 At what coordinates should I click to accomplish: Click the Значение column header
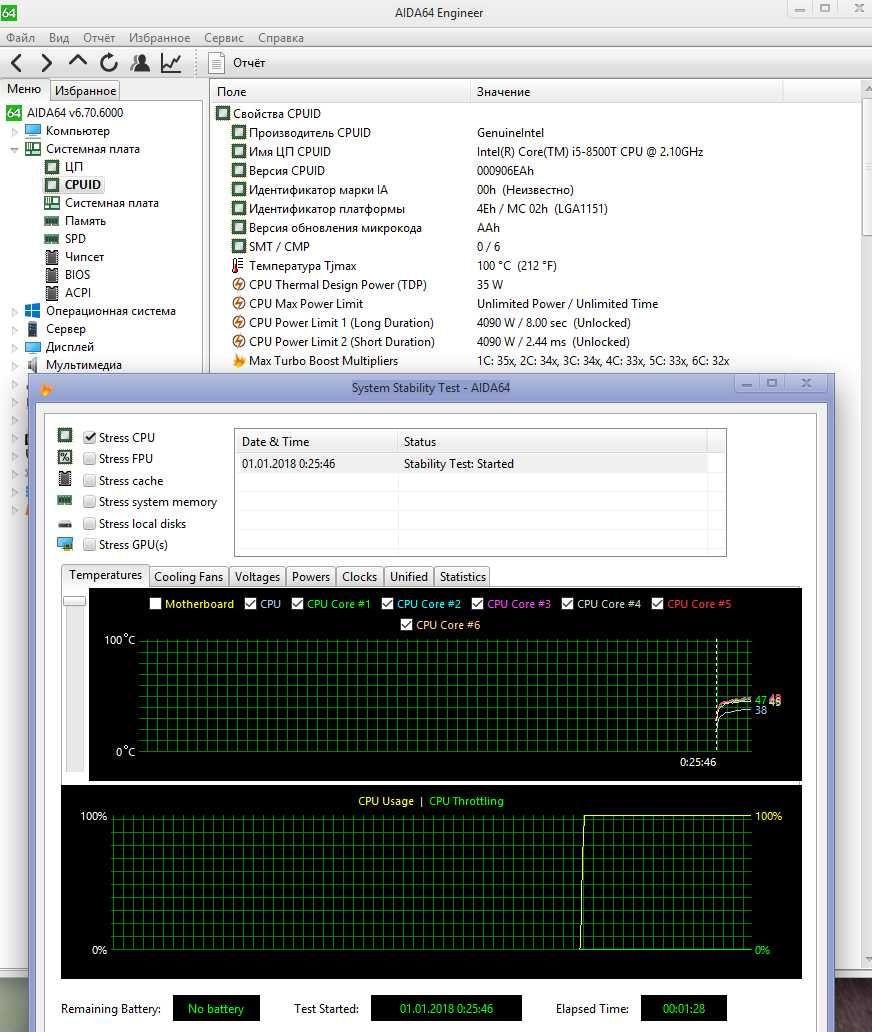pos(626,91)
